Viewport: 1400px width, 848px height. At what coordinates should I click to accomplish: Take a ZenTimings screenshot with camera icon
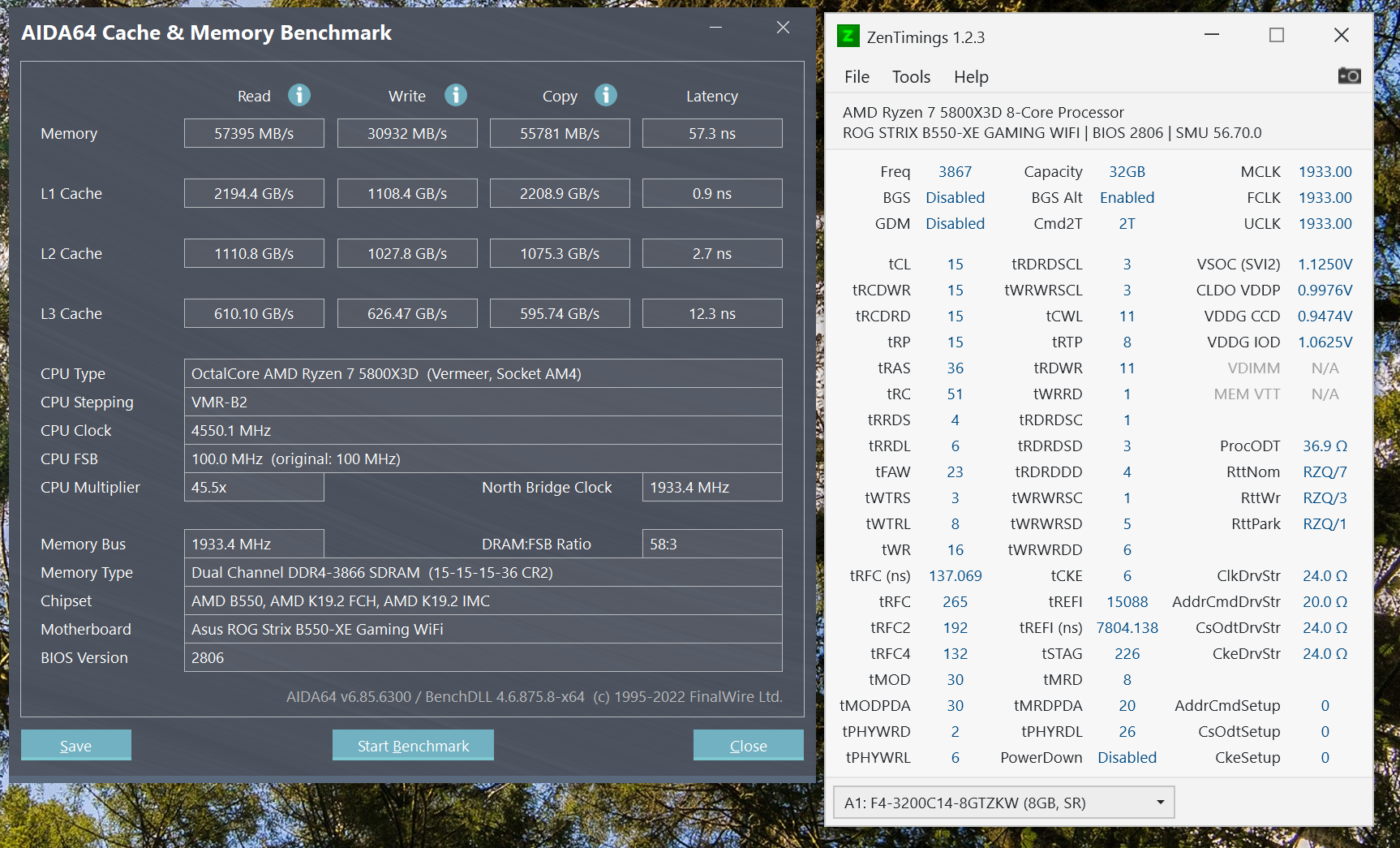point(1349,75)
